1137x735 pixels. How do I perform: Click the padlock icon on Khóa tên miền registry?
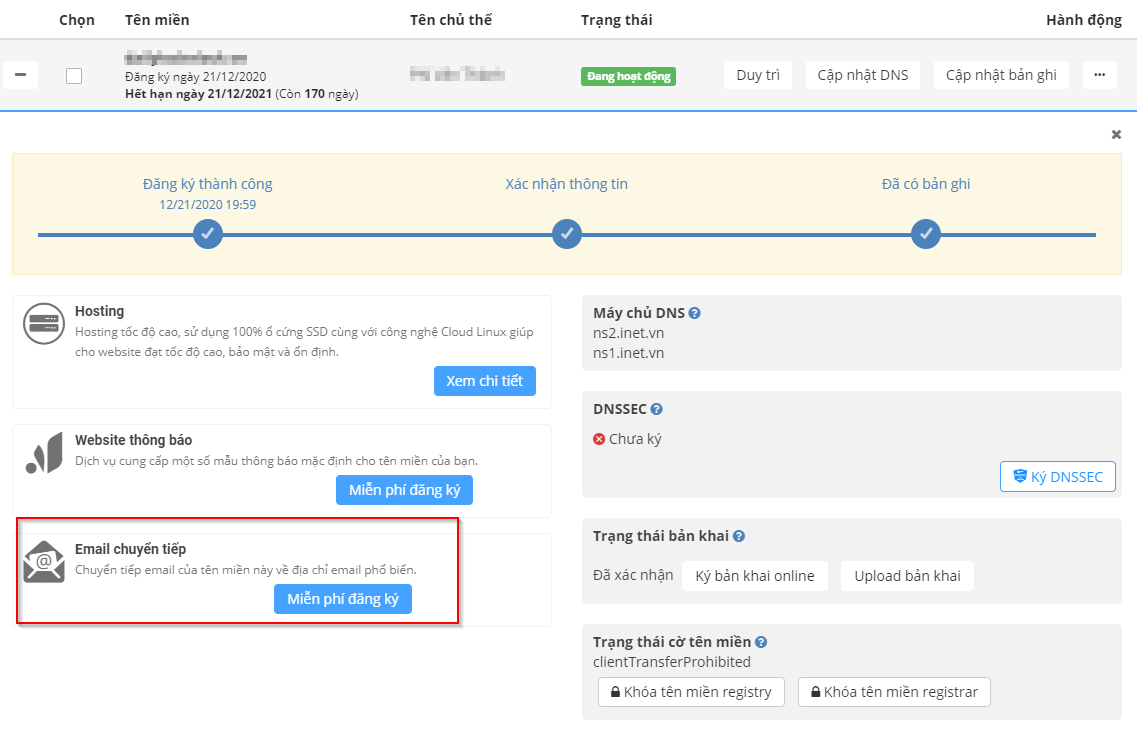coord(614,692)
